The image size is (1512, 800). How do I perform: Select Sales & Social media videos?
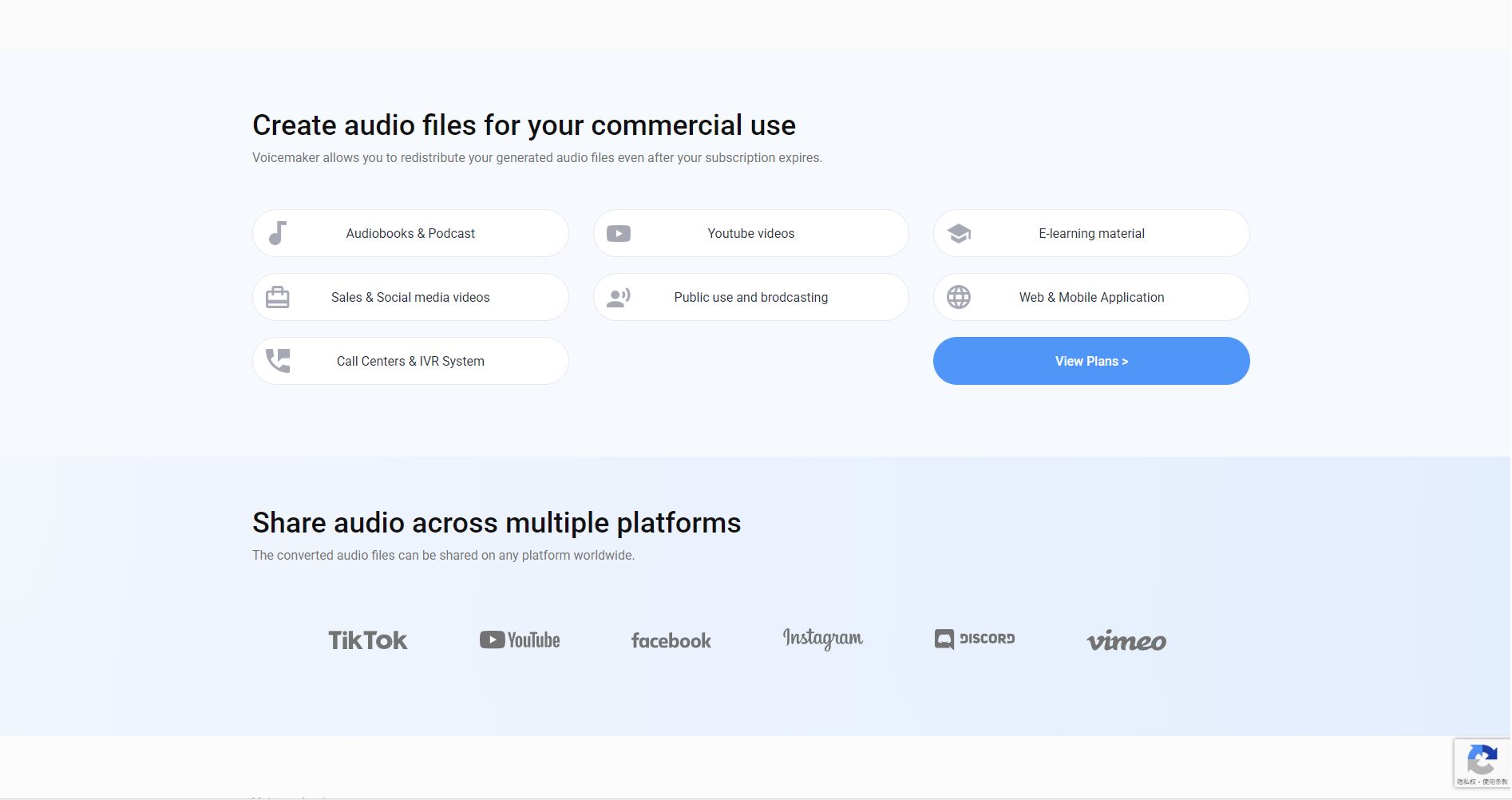pos(410,297)
